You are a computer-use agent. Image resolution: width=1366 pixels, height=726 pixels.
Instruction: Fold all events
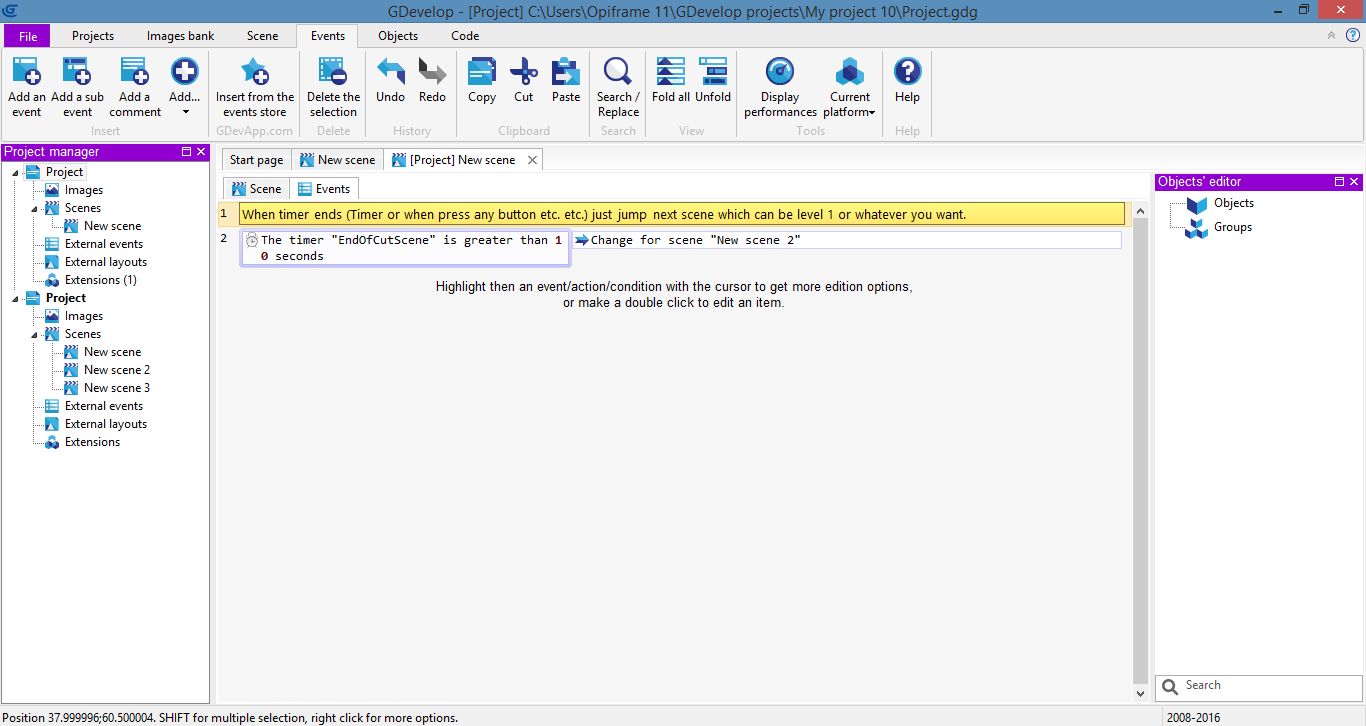[x=670, y=74]
